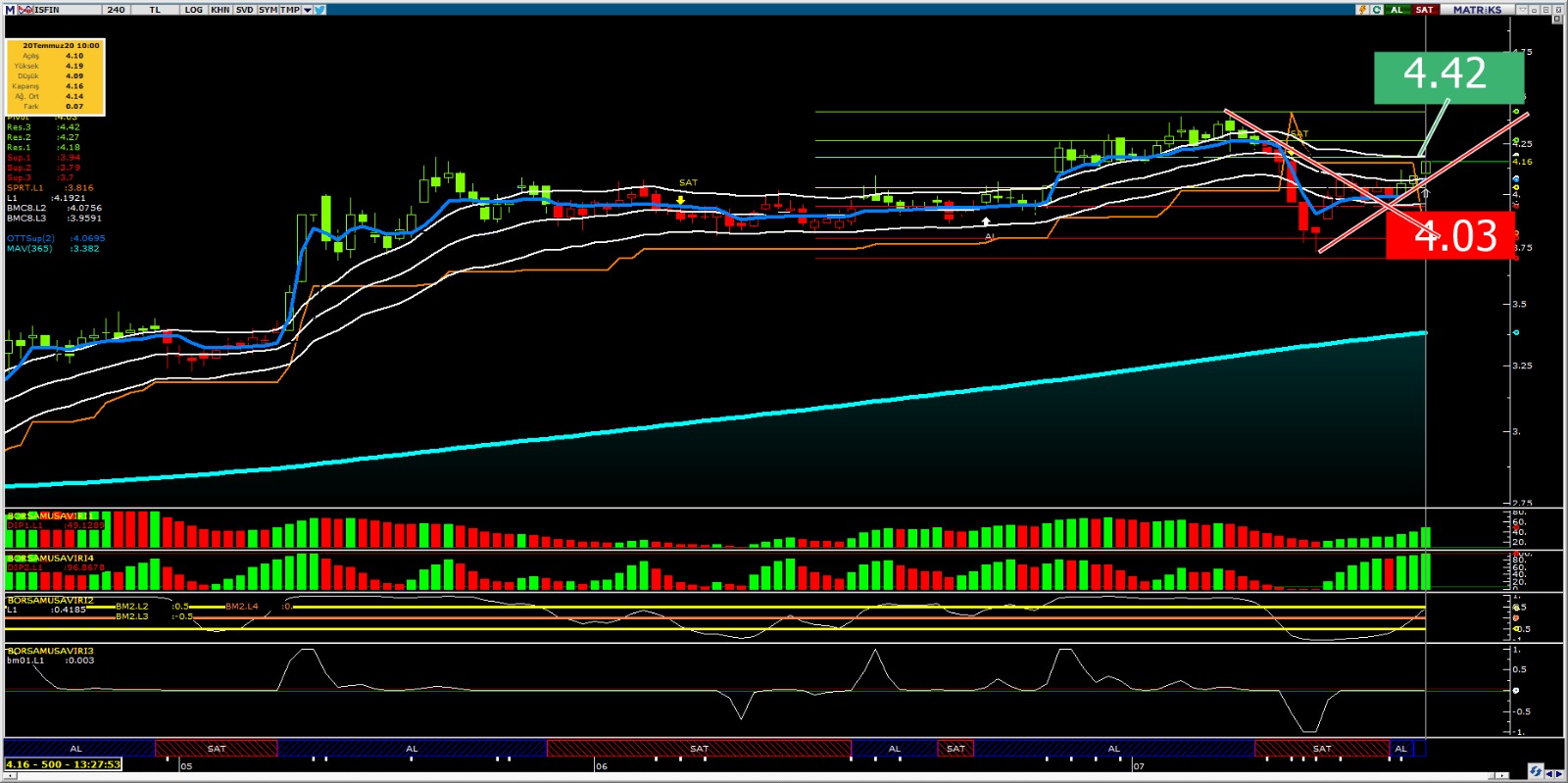Click the green refresh icon in top bar

tap(1377, 10)
